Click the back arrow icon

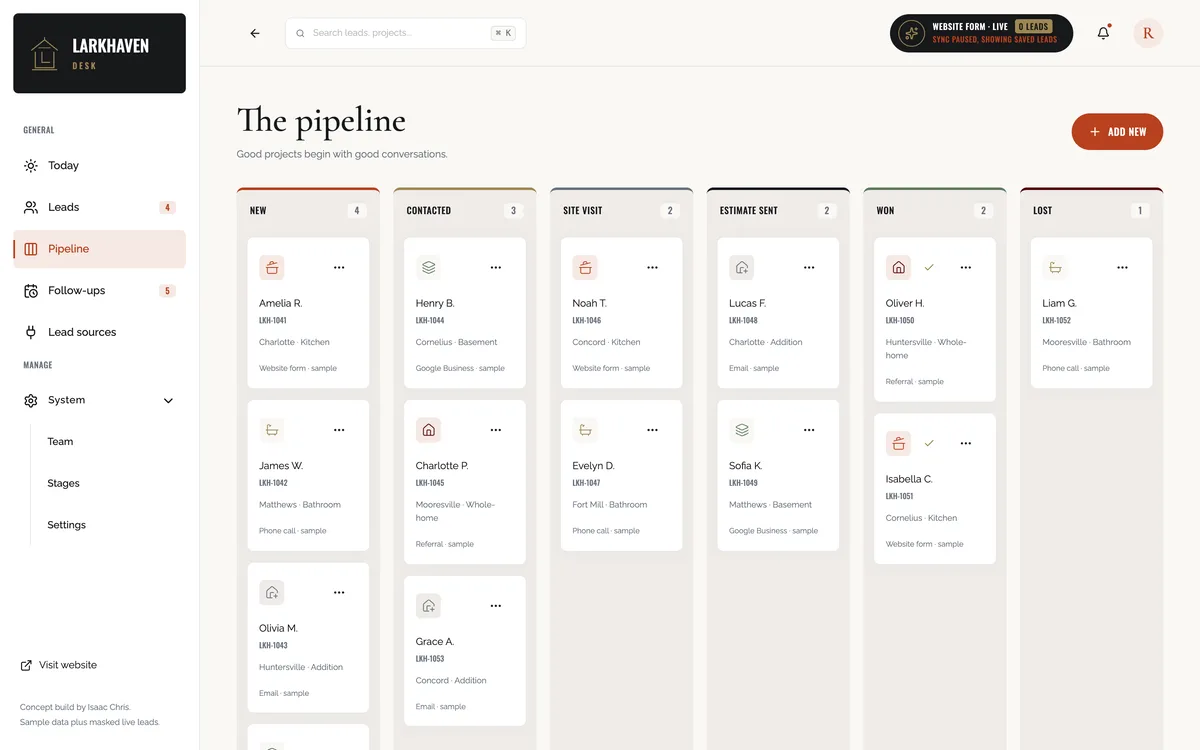pos(255,33)
